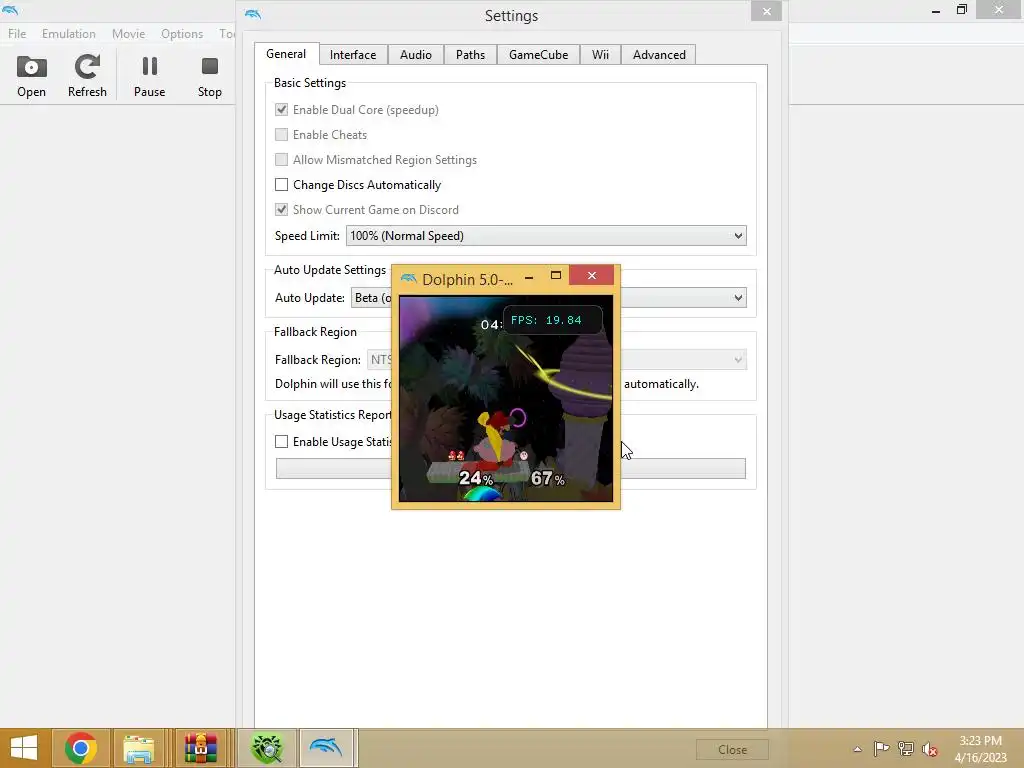
Task: Toggle Enable Dual Core (speedup) checkbox
Action: point(281,110)
